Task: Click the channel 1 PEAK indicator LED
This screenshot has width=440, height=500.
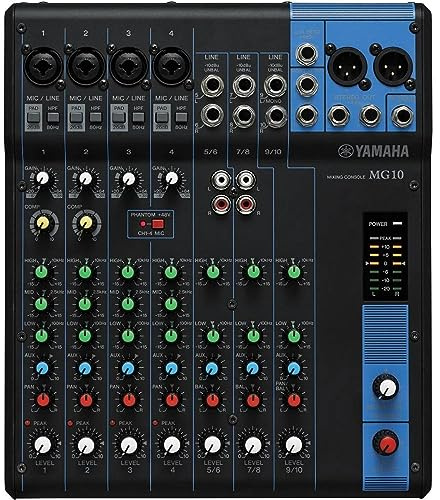Action: coord(28,423)
